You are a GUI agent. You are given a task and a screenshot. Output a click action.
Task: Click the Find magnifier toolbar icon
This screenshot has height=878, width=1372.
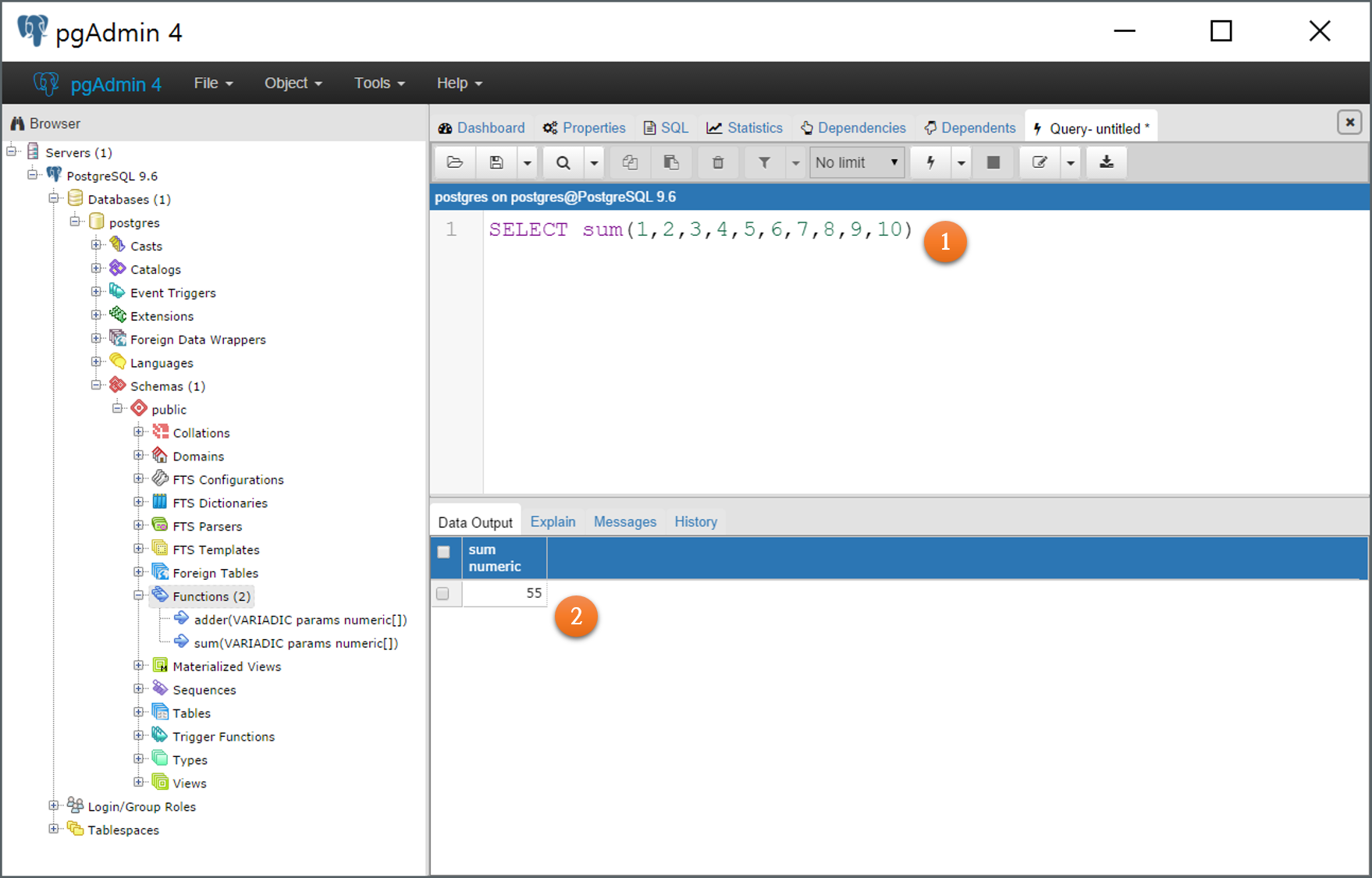coord(563,162)
